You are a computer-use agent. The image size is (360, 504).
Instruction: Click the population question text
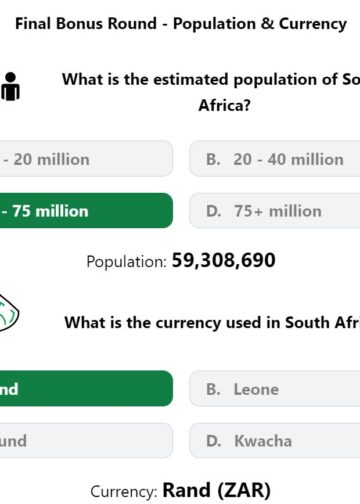click(211, 93)
